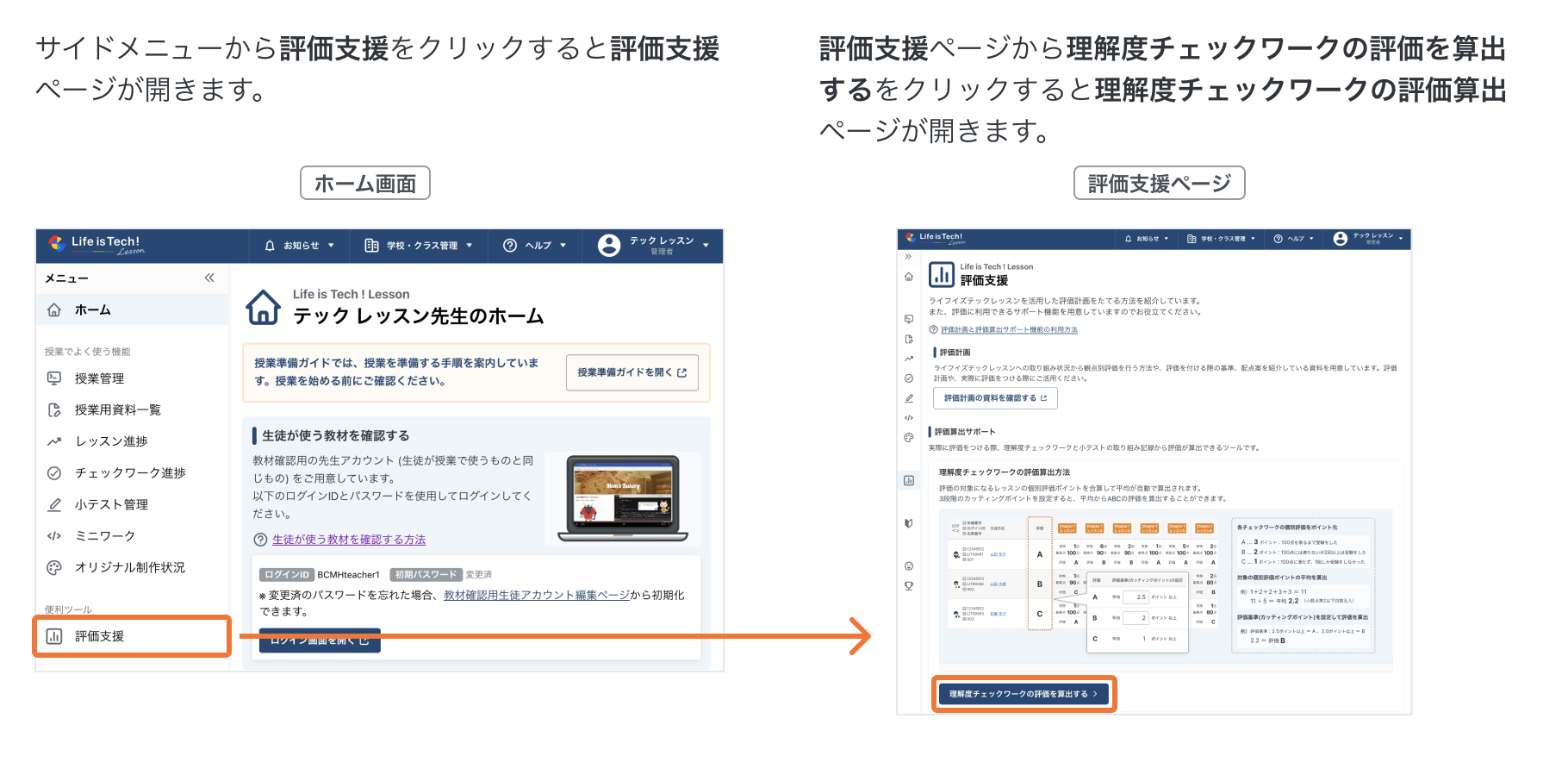Viewport: 1568px width, 781px height.
Task: Open the 生徒が使う教材を確認する方法 link
Action: click(x=349, y=540)
